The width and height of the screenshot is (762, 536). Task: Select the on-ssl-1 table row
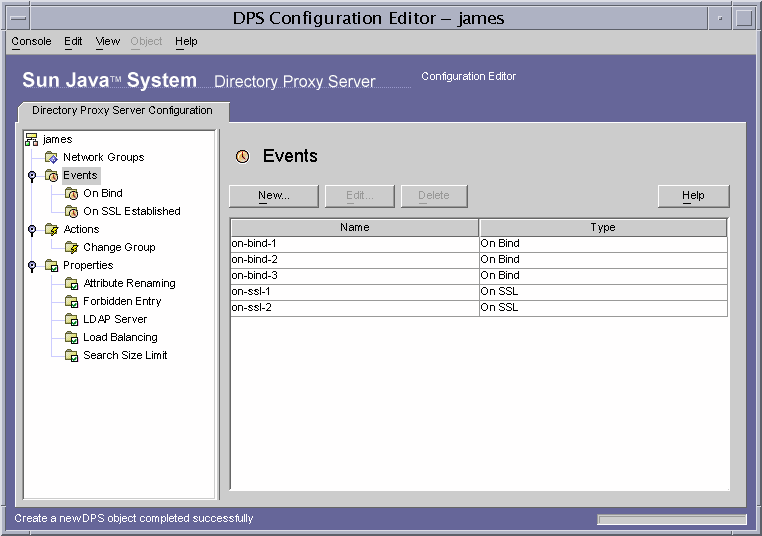pyautogui.click(x=479, y=292)
